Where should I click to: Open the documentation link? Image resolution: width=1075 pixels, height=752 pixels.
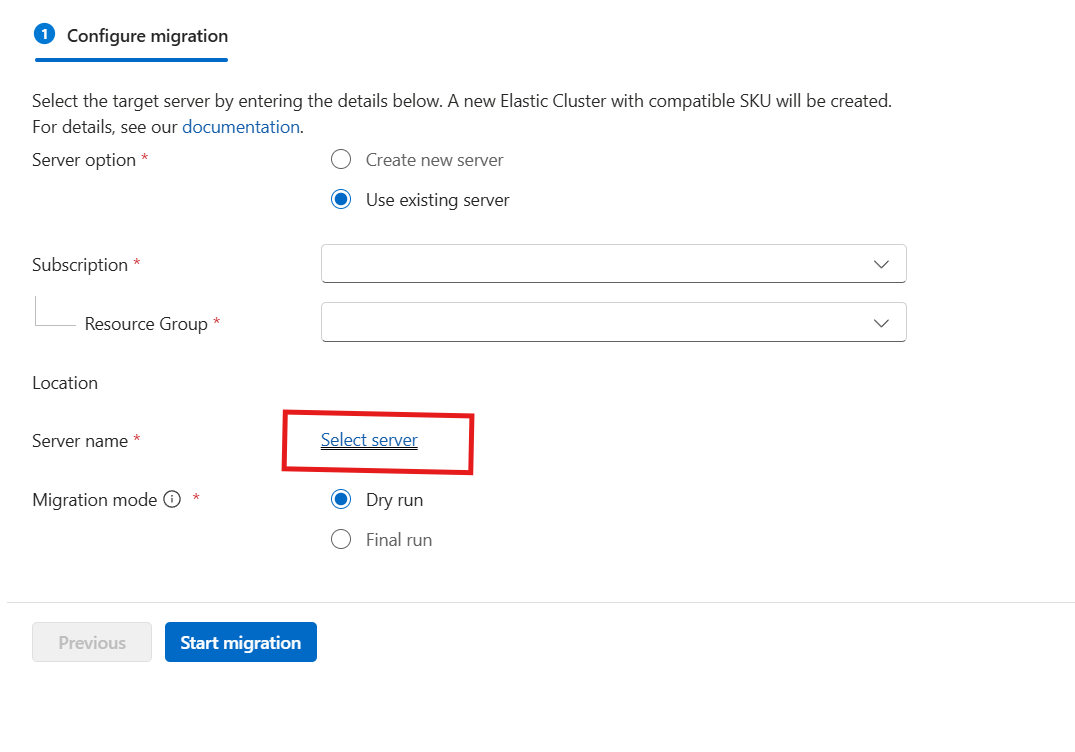point(241,127)
